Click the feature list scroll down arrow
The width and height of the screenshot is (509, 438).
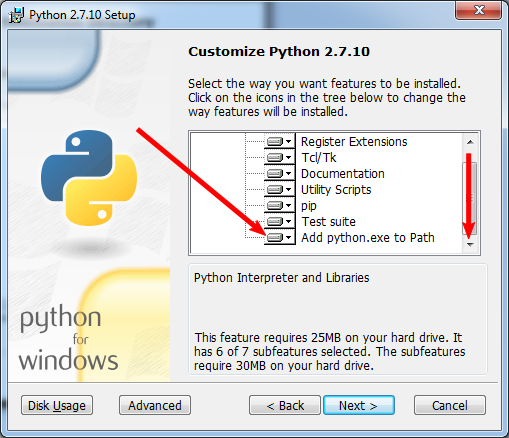click(470, 245)
